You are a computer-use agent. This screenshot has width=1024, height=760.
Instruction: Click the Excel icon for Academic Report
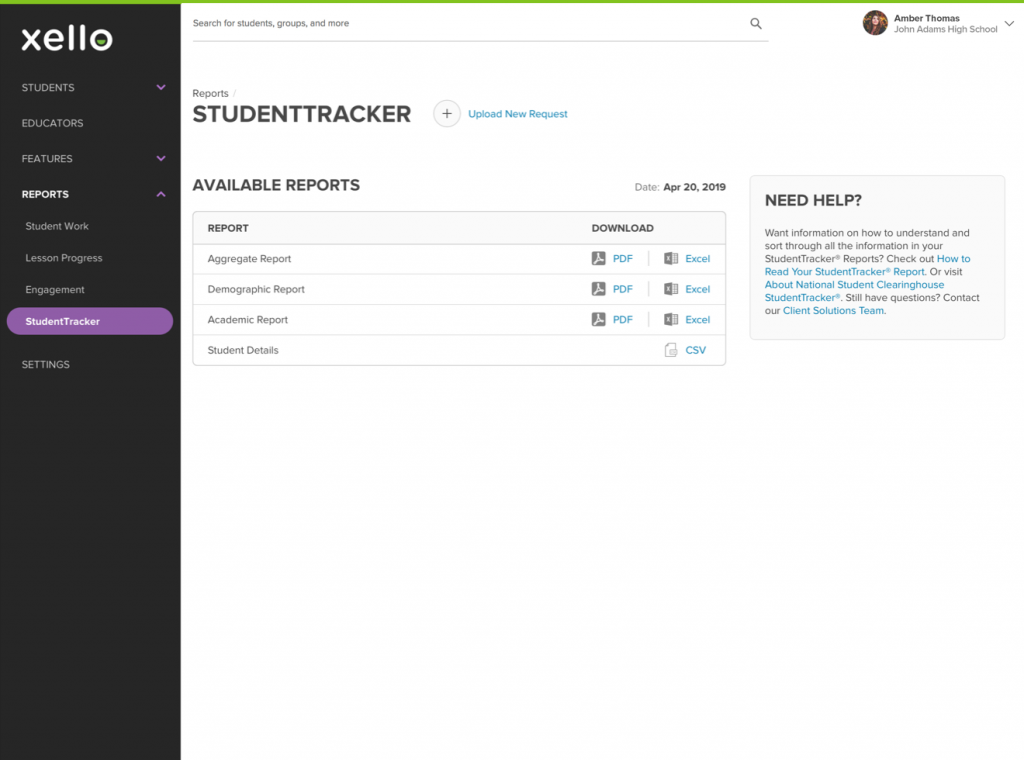coord(671,319)
